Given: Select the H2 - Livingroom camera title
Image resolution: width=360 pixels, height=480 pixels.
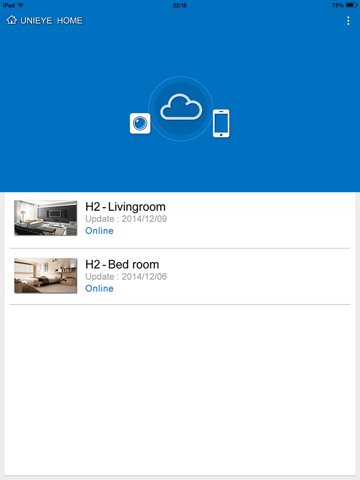Looking at the screenshot, I should tap(125, 207).
